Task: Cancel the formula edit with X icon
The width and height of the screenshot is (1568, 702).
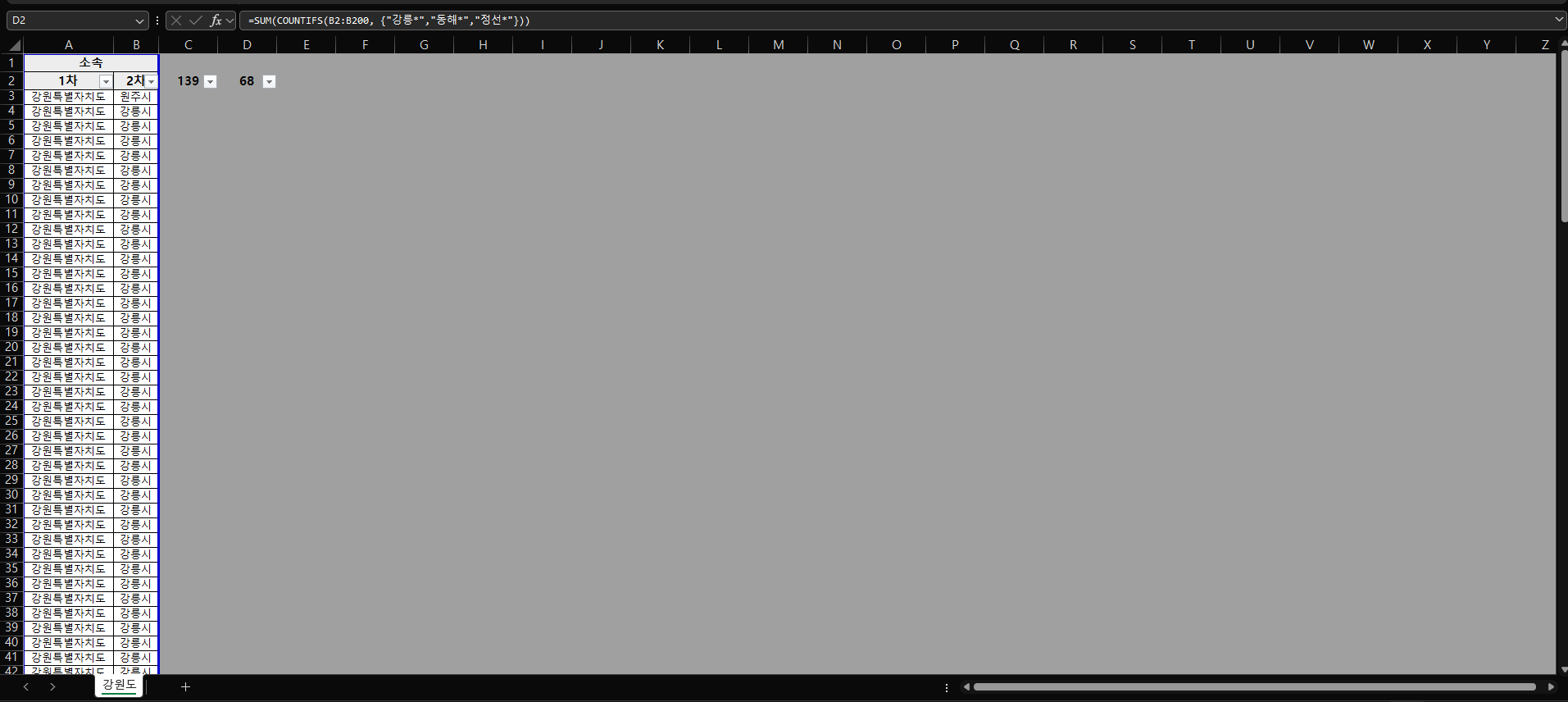Action: coord(176,21)
